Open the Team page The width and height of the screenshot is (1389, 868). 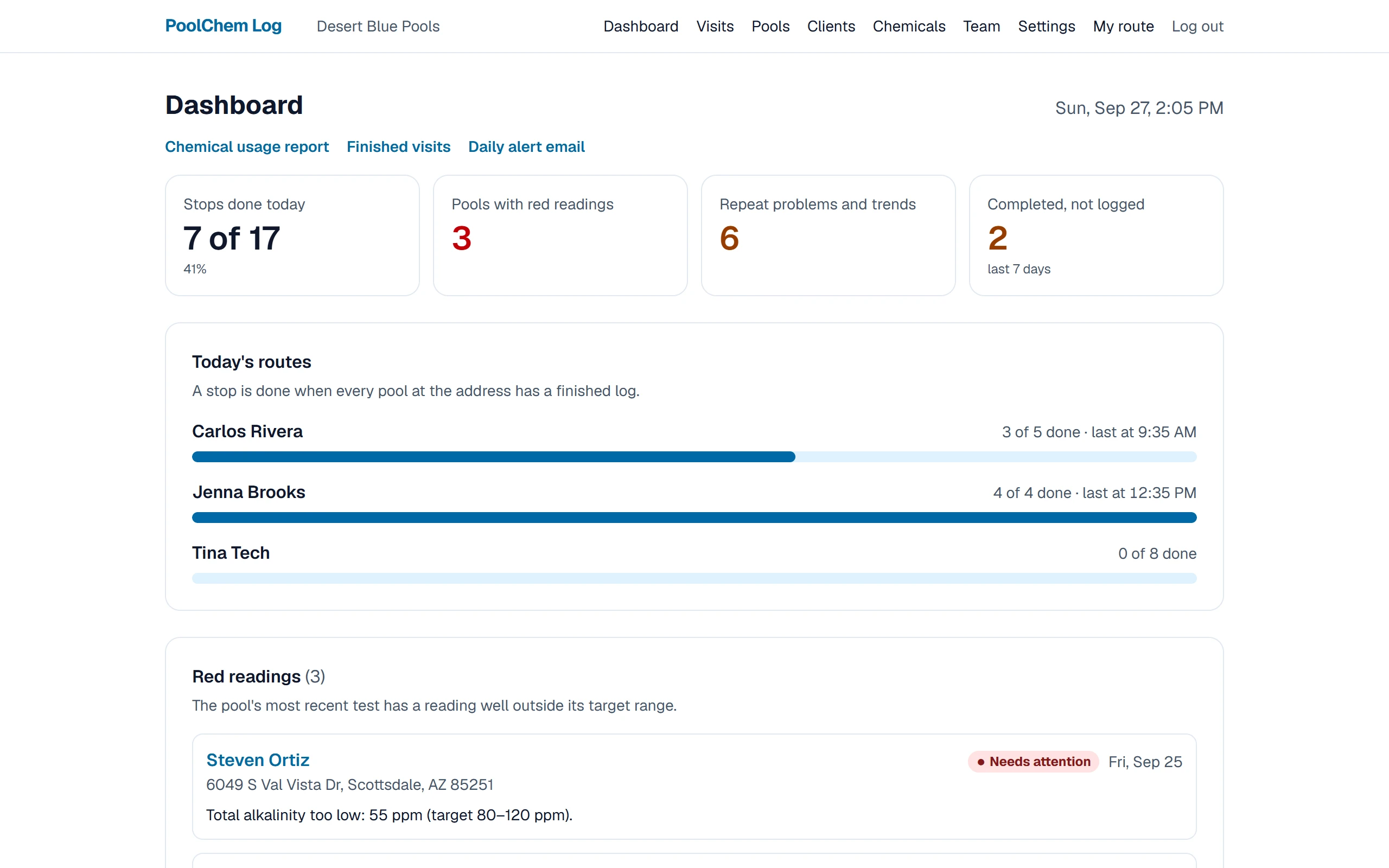tap(982, 27)
